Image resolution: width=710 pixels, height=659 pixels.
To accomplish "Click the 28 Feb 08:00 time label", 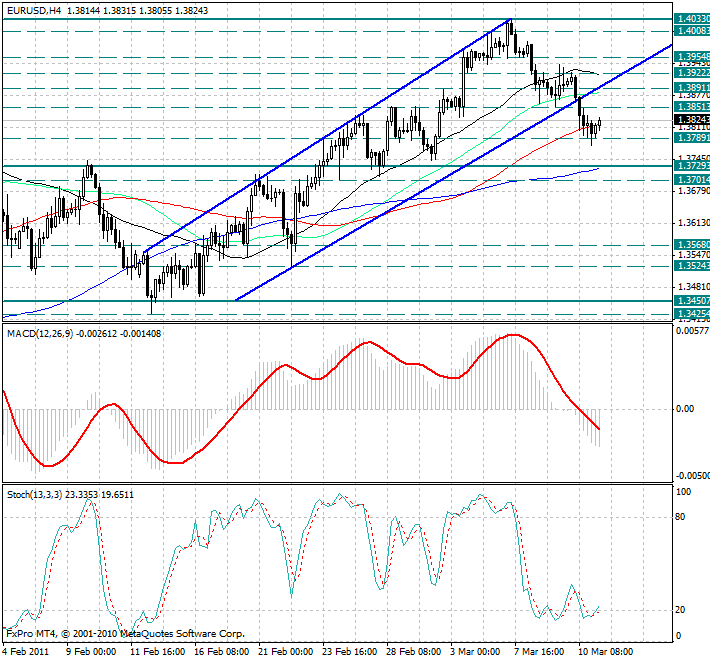I will [414, 652].
